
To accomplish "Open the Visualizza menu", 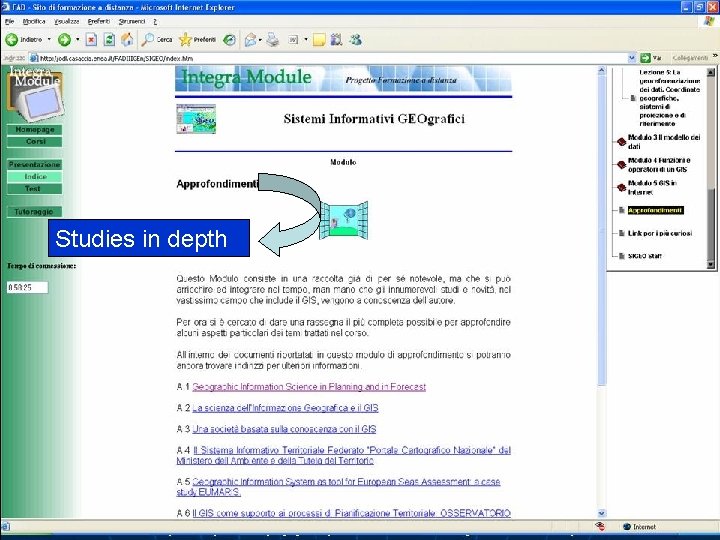I will coord(67,22).
